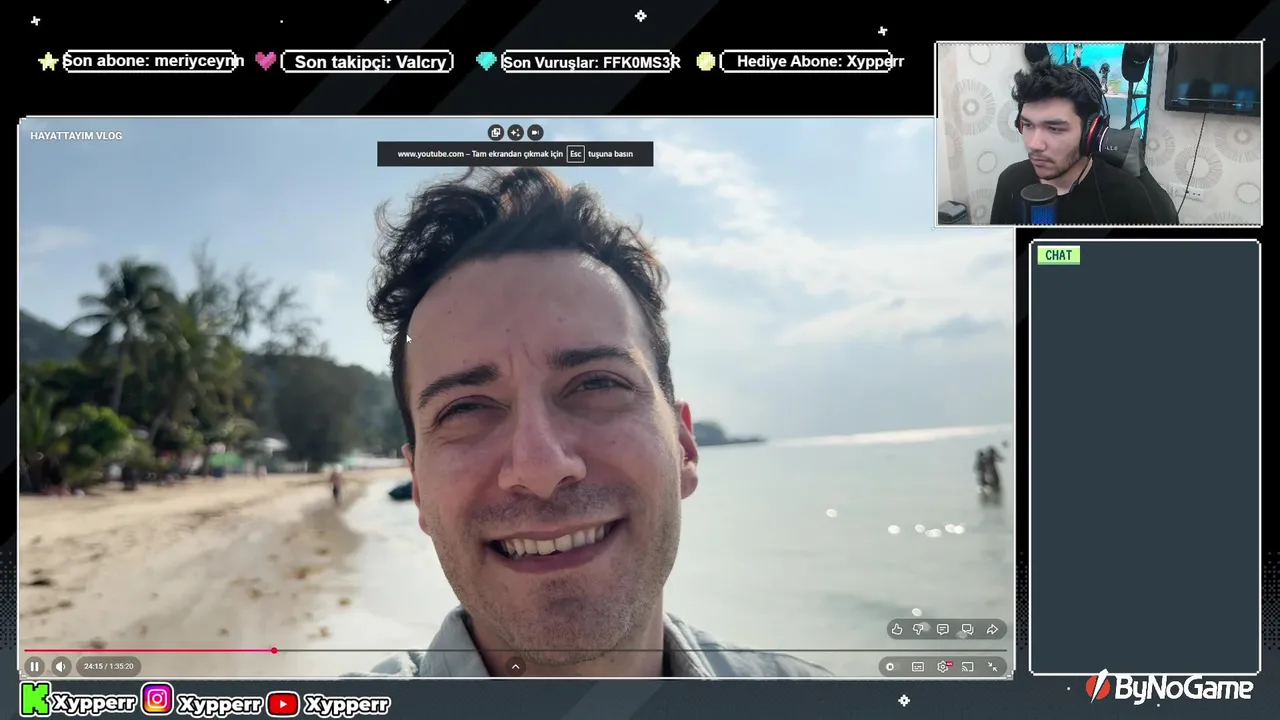Click the Son abone: meriyceynn label
The height and width of the screenshot is (720, 1280).
point(153,61)
